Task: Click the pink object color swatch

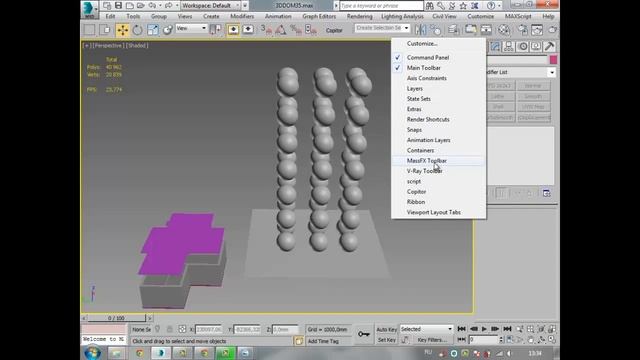Action: pyautogui.click(x=553, y=60)
